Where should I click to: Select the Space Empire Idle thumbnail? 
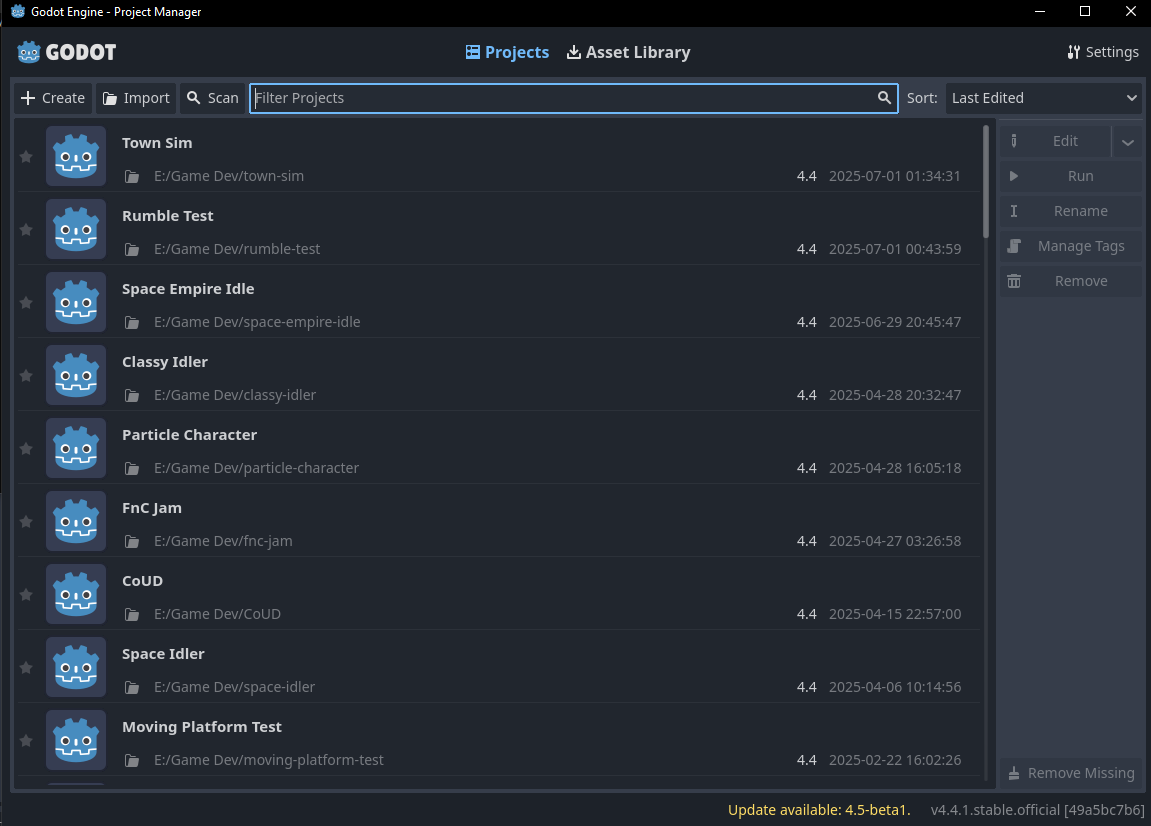(76, 302)
